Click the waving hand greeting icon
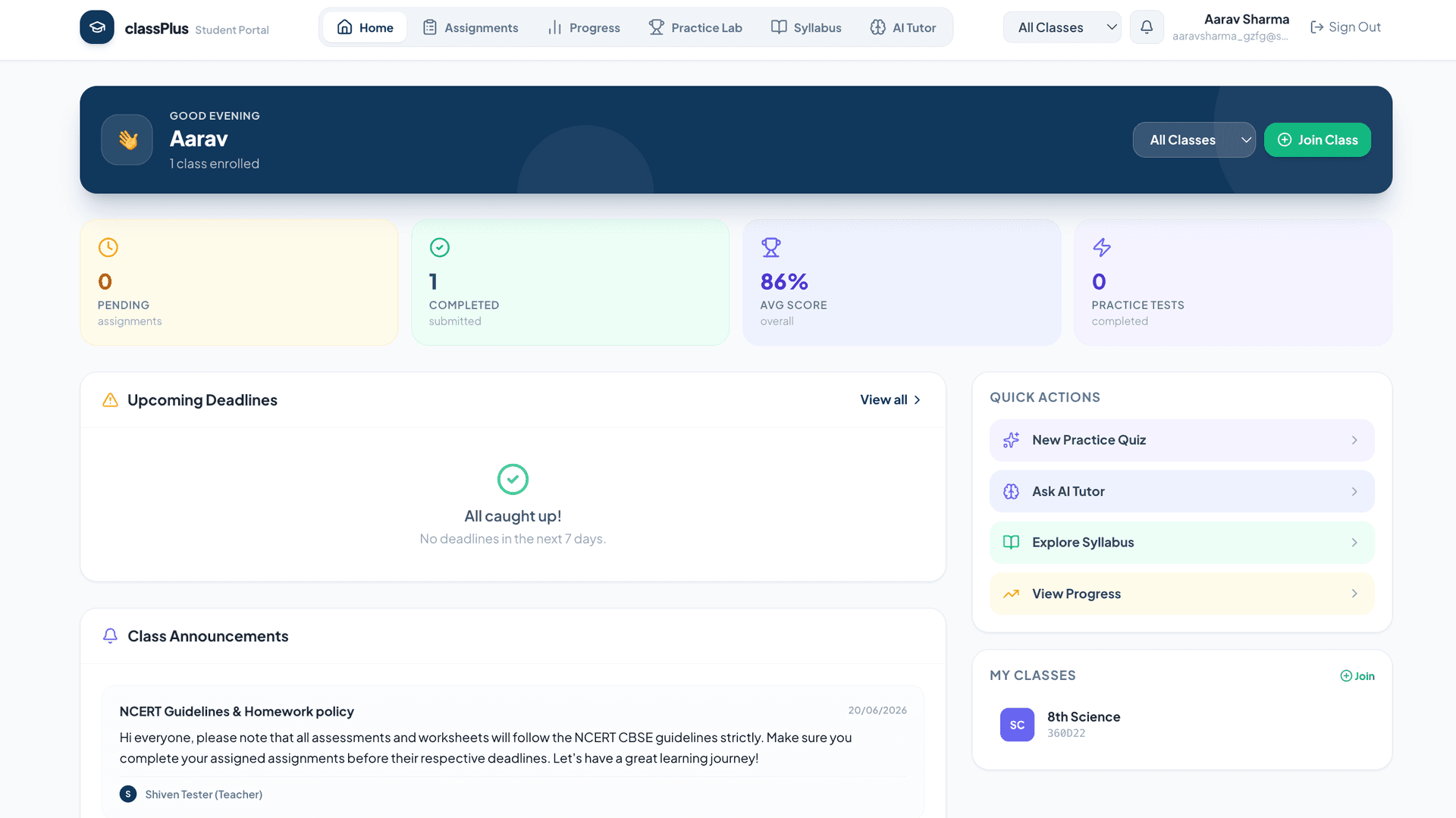Viewport: 1456px width, 818px height. (x=127, y=139)
